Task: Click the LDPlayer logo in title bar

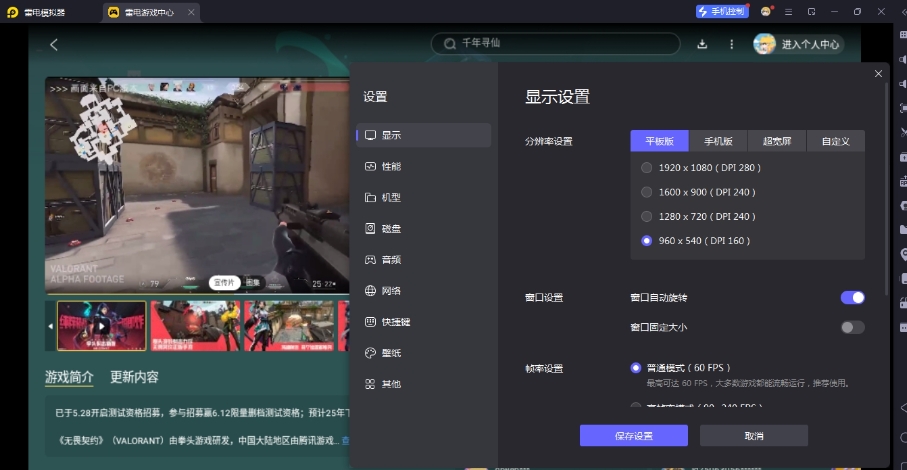Action: (x=12, y=12)
